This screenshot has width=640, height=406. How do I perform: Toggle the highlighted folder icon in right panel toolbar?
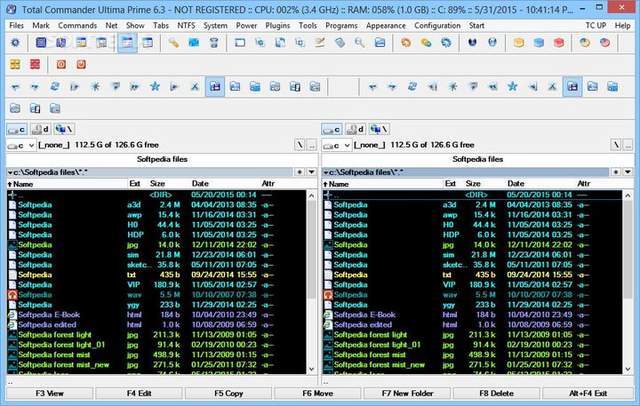[x=573, y=87]
